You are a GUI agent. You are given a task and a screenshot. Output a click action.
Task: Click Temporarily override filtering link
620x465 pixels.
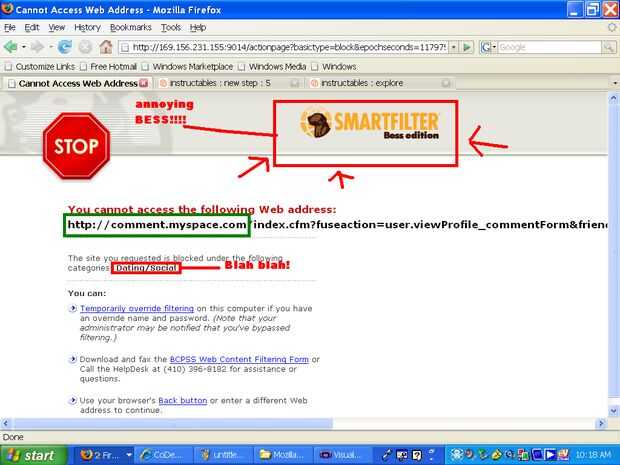[137, 308]
